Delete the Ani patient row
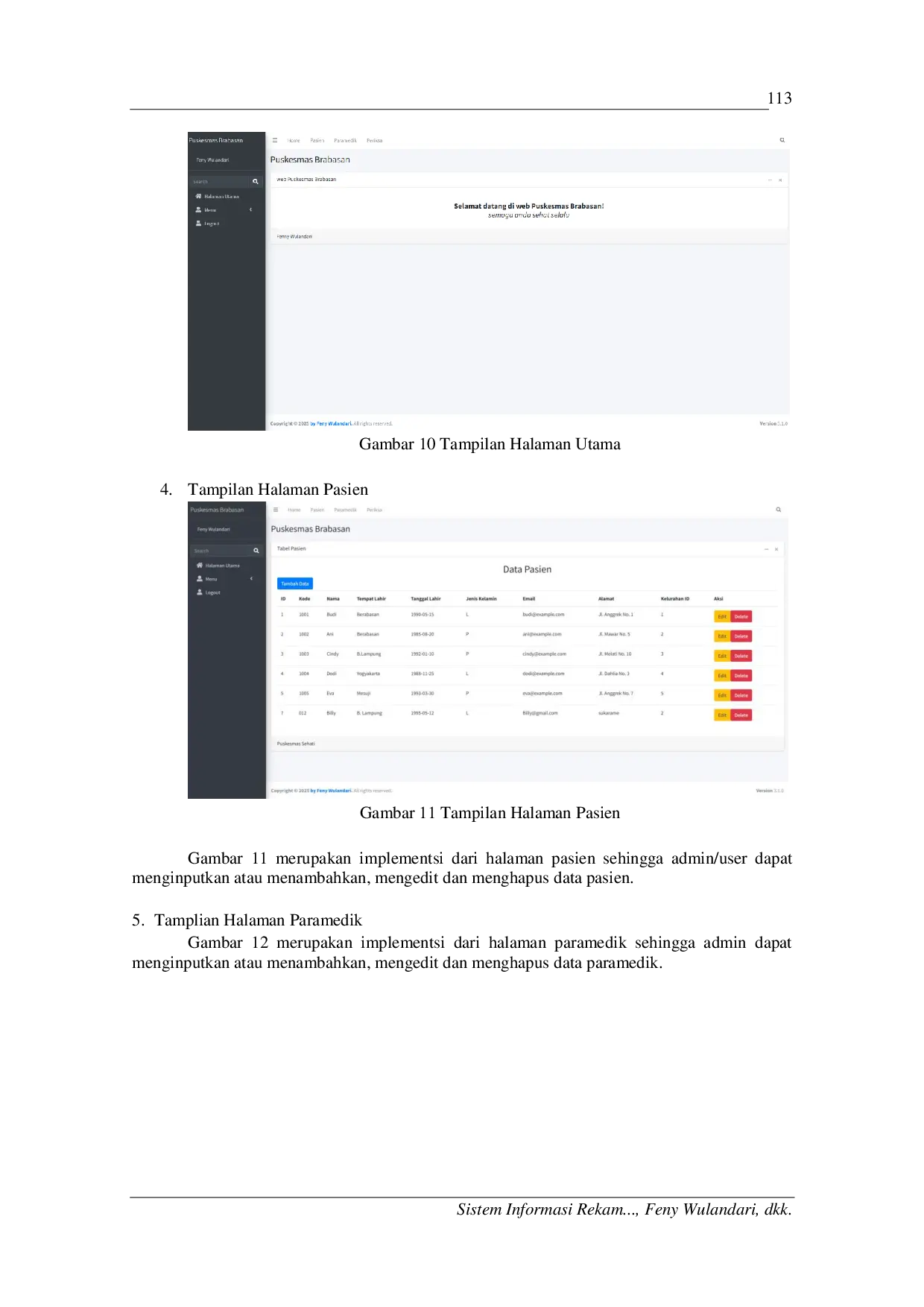The image size is (924, 1307). [x=741, y=636]
